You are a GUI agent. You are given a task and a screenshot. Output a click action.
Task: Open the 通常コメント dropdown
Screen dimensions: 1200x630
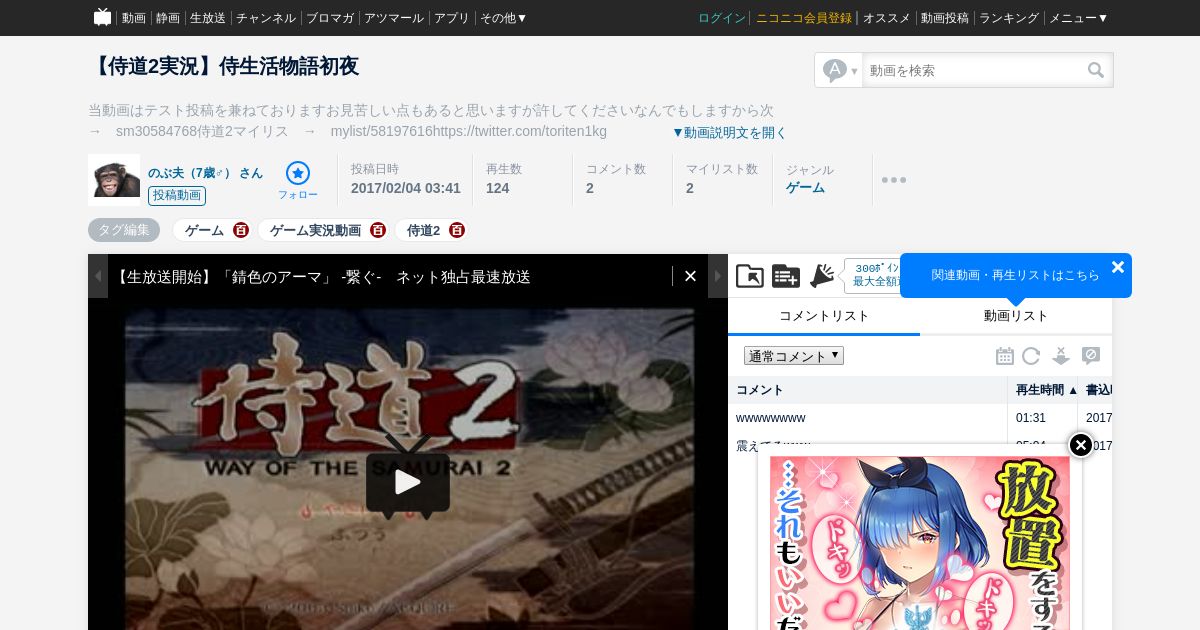[x=794, y=356]
